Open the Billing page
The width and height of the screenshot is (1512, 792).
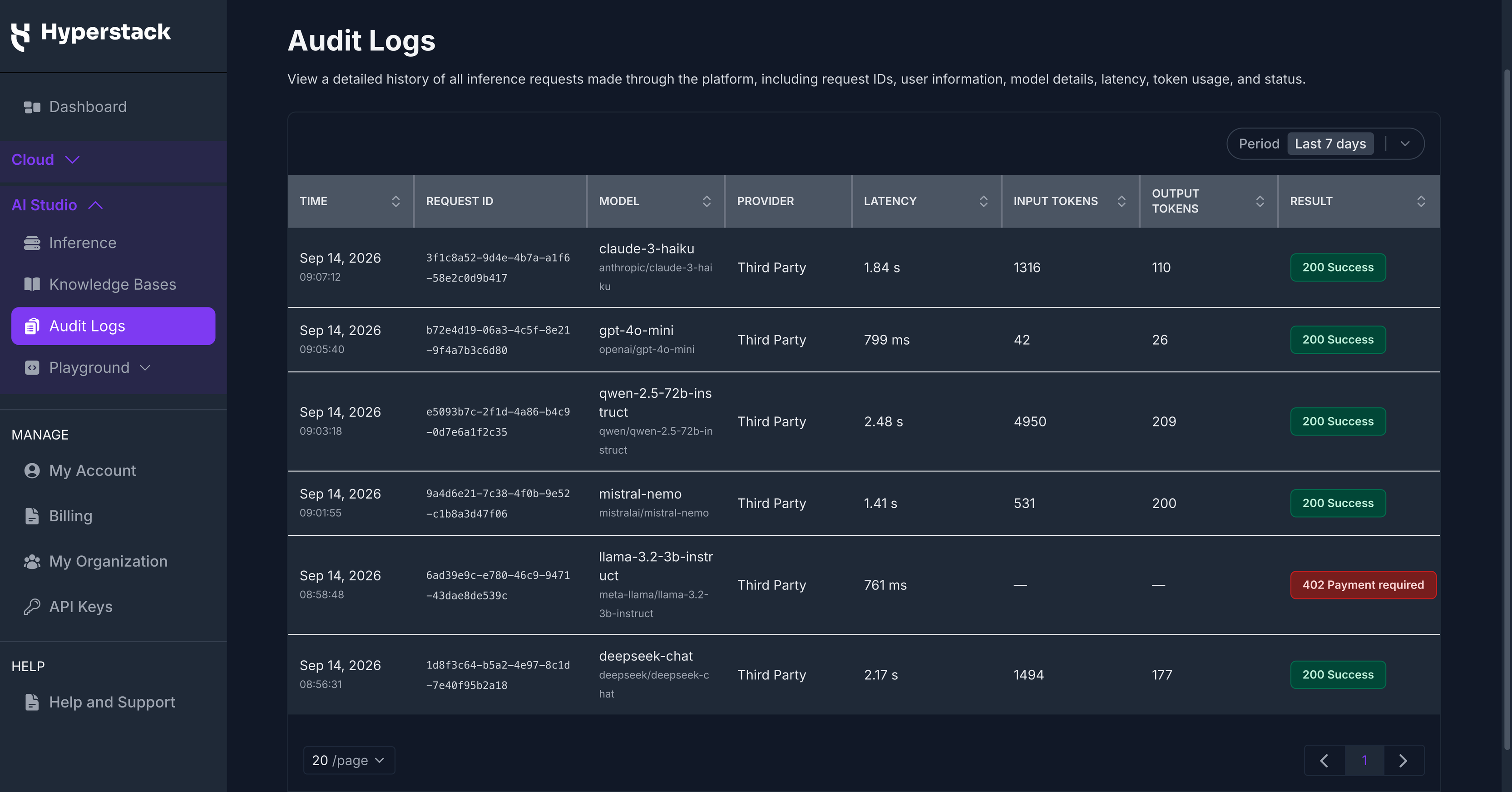pos(113,516)
